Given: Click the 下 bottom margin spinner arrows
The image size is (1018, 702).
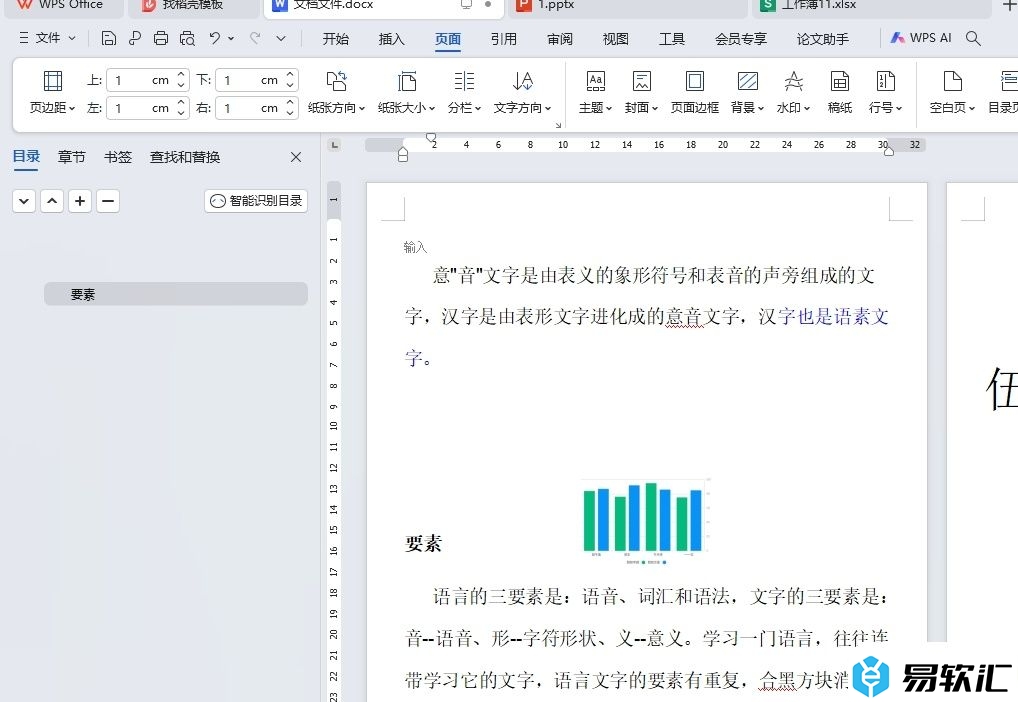Looking at the screenshot, I should click(291, 80).
